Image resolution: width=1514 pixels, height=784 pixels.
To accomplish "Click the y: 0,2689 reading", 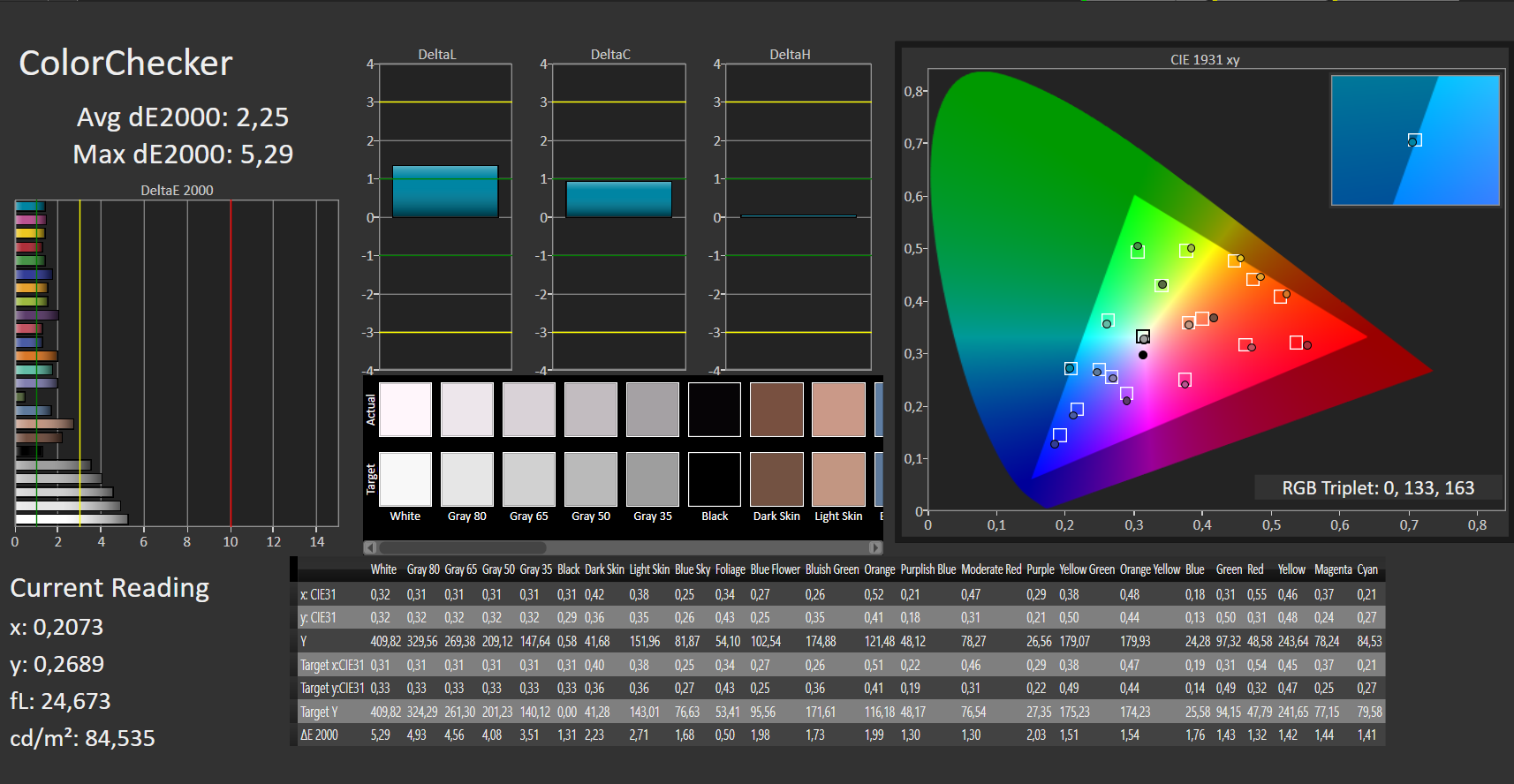I will (x=57, y=664).
